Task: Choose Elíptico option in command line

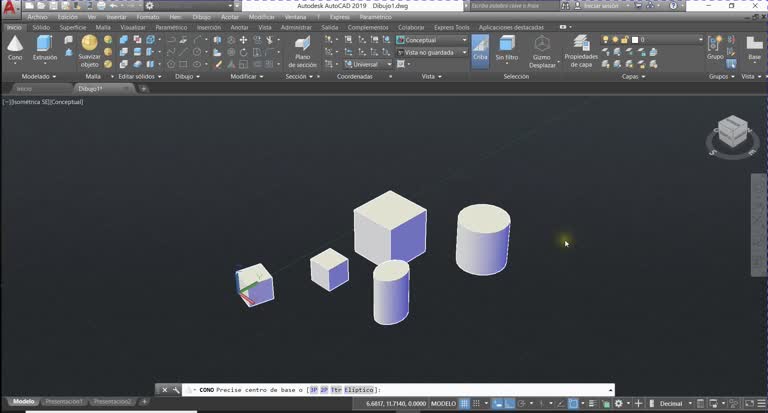Action: (x=359, y=390)
